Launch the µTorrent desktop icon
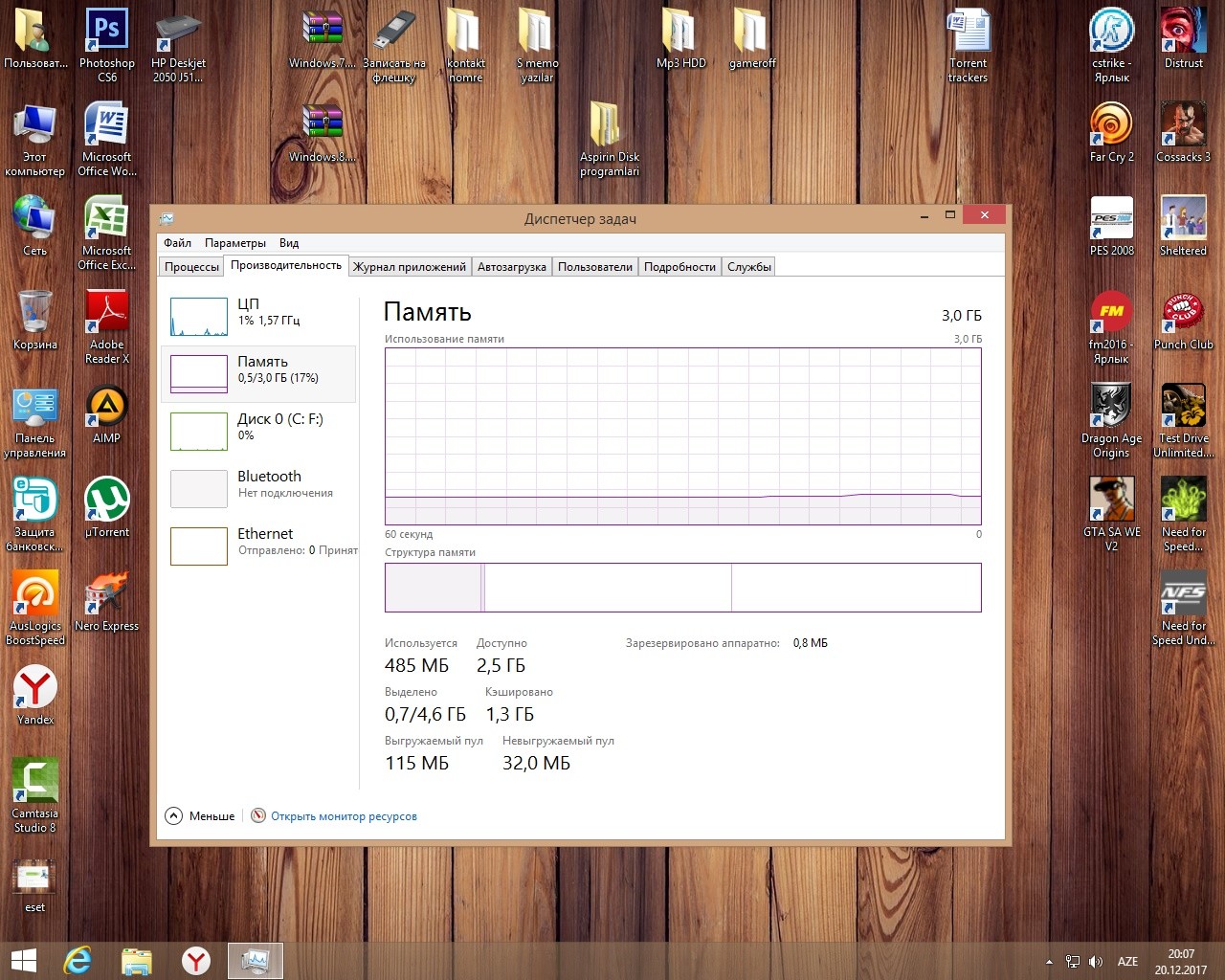This screenshot has height=980, width=1225. point(106,507)
